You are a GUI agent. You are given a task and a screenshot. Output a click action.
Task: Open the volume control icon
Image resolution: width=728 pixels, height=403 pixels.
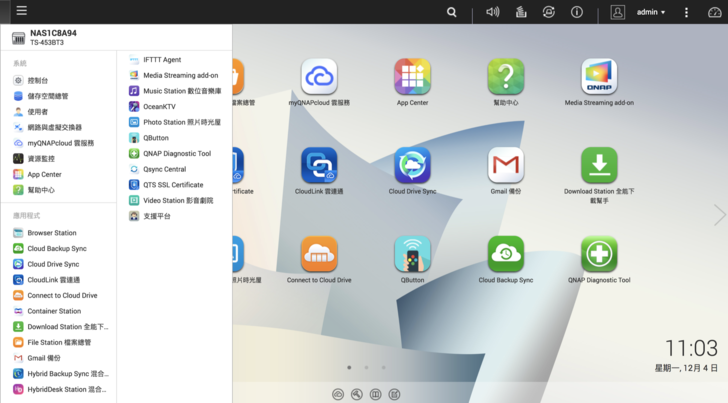point(493,12)
